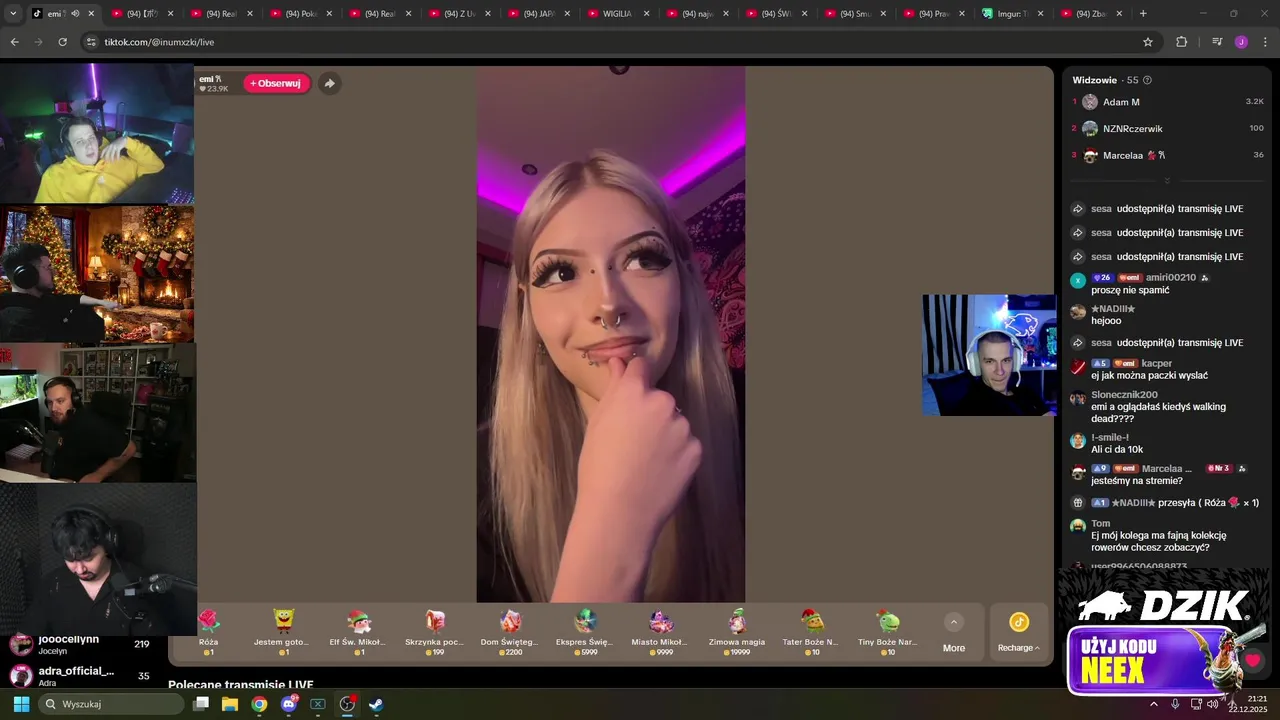Screen dimensions: 1280x720
Task: Switch to the WIGILIA tab
Action: 617,14
